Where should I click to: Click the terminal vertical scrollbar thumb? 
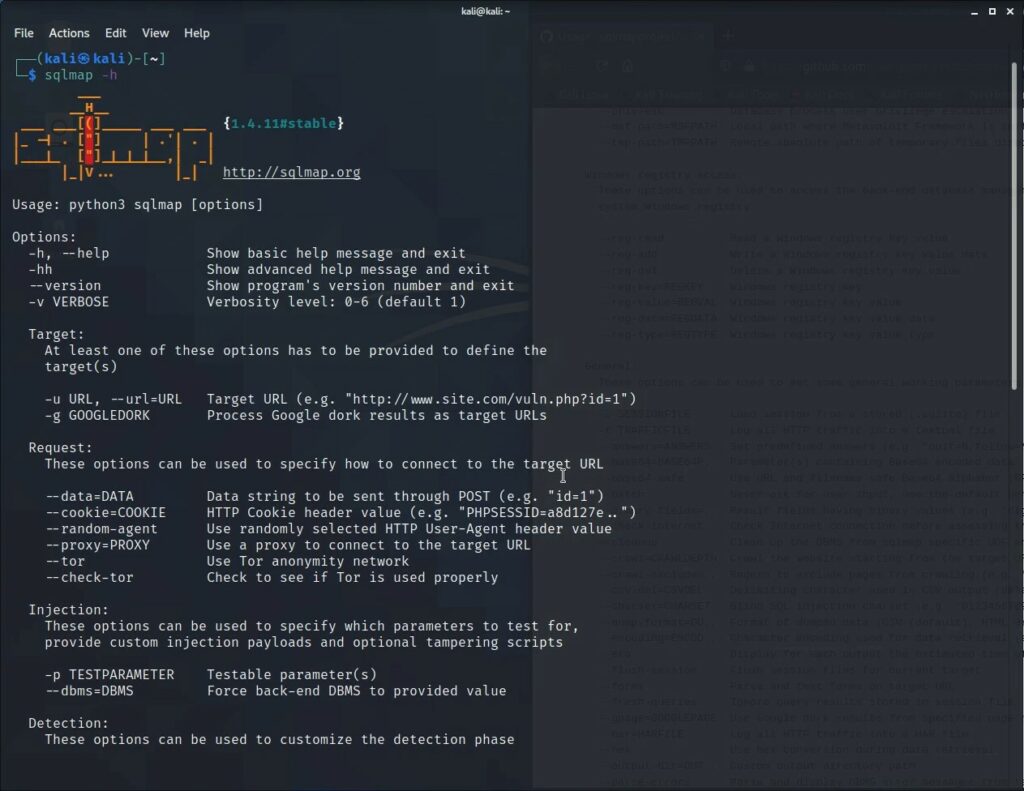point(1014,225)
